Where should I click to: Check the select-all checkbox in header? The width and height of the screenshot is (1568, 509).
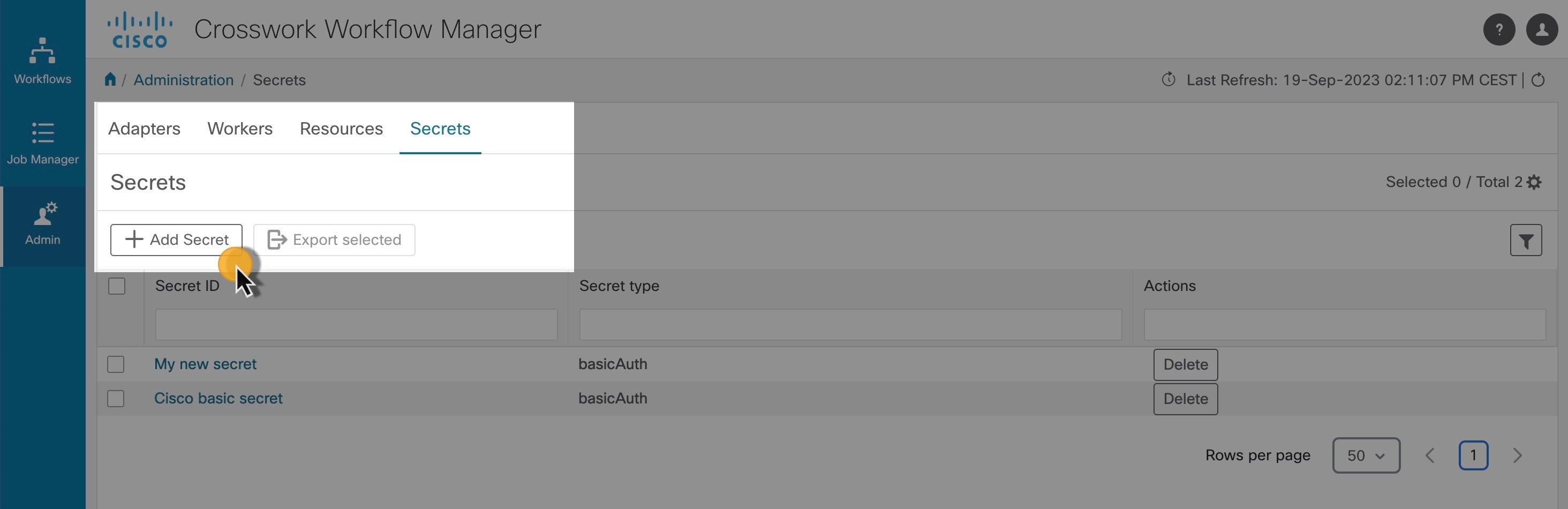point(117,286)
